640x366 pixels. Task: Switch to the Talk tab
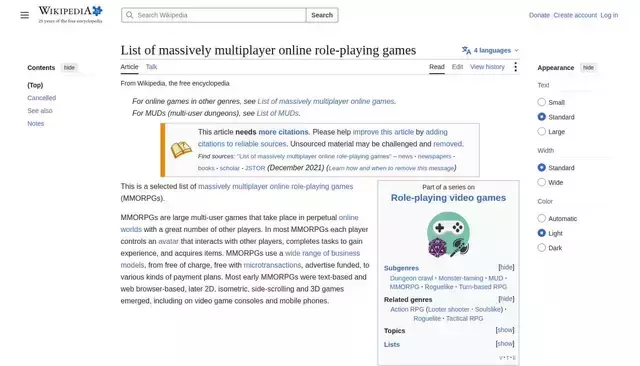[x=151, y=67]
